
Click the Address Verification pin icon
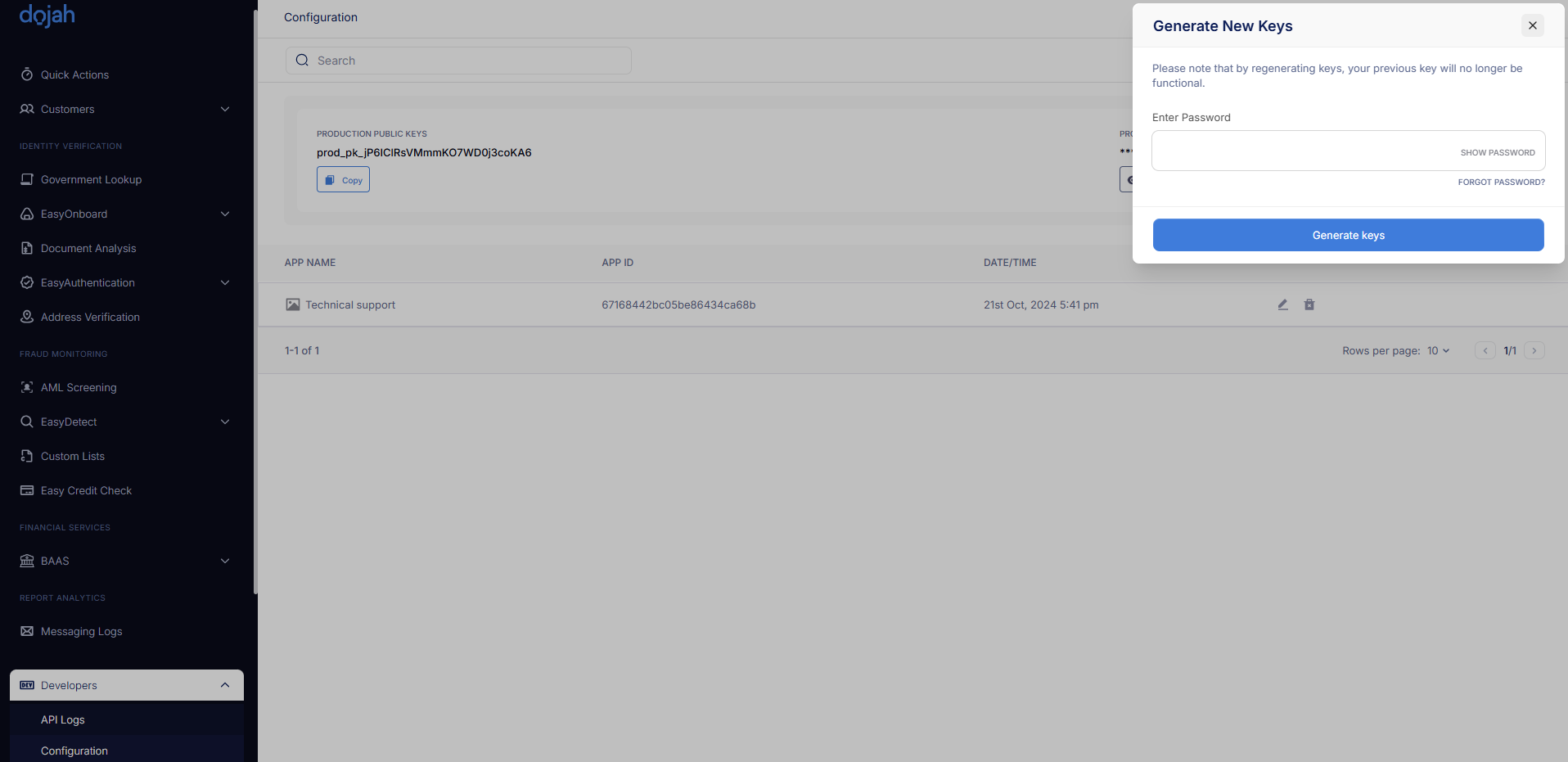point(27,317)
